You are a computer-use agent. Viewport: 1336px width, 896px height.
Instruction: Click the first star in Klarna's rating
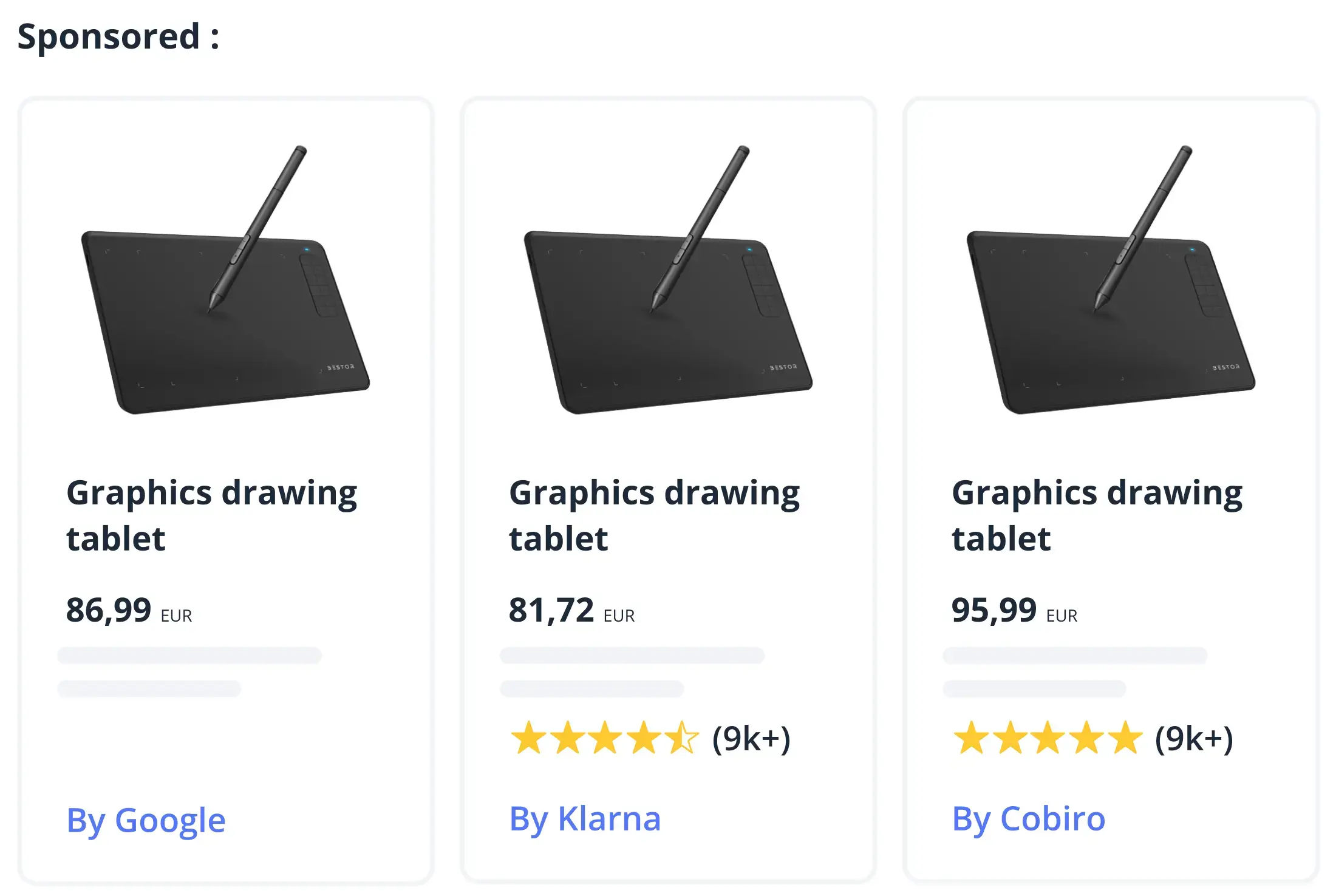(x=529, y=738)
